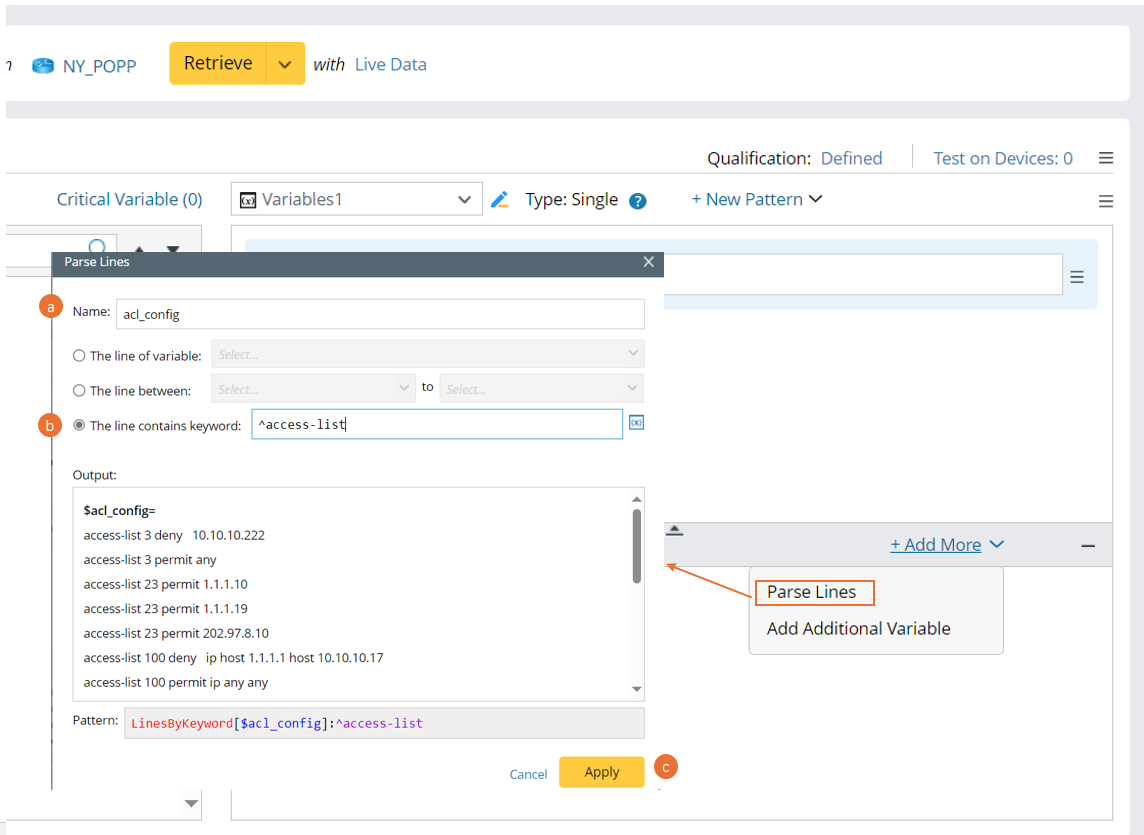Click the Cancel link in the dialog

(528, 774)
